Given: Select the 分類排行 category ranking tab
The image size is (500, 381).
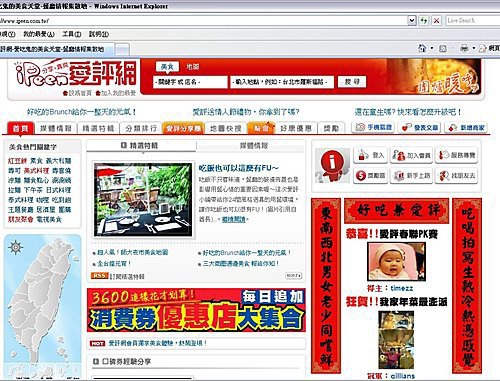Looking at the screenshot, I should click(x=141, y=128).
